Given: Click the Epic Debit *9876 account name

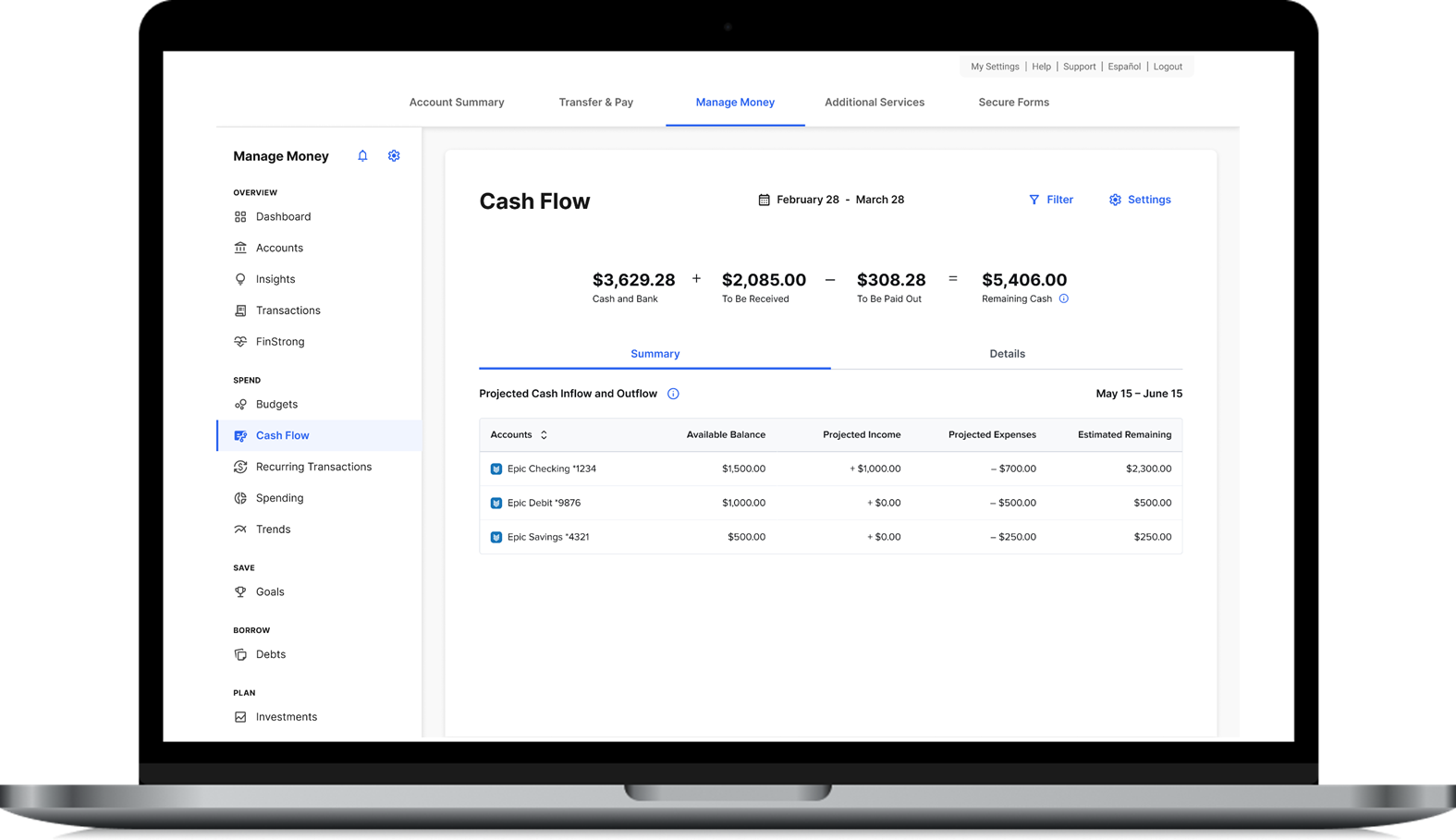Looking at the screenshot, I should pyautogui.click(x=544, y=504).
